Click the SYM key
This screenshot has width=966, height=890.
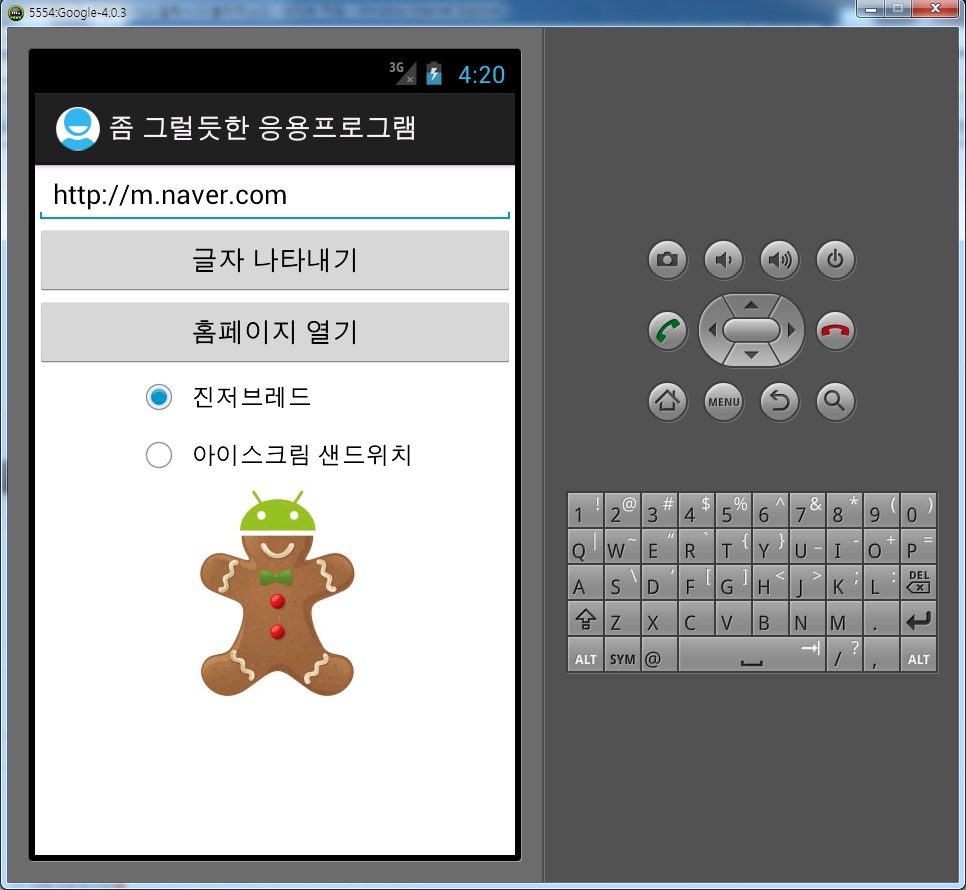[622, 654]
